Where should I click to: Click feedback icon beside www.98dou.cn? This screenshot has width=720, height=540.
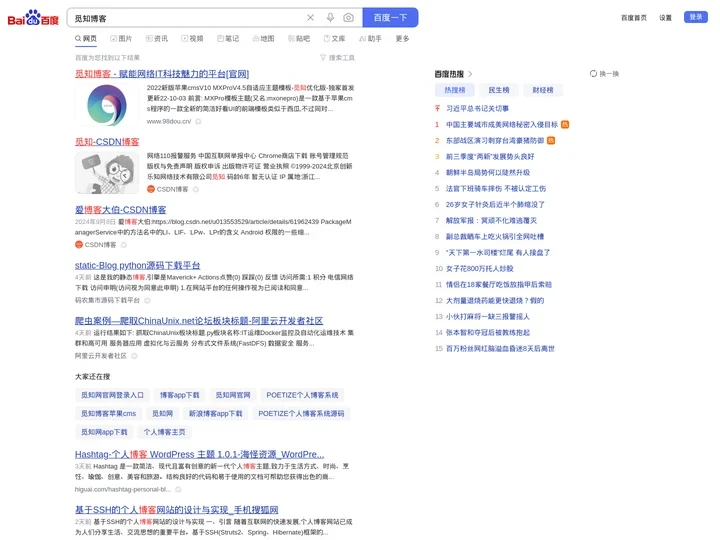pyautogui.click(x=198, y=122)
